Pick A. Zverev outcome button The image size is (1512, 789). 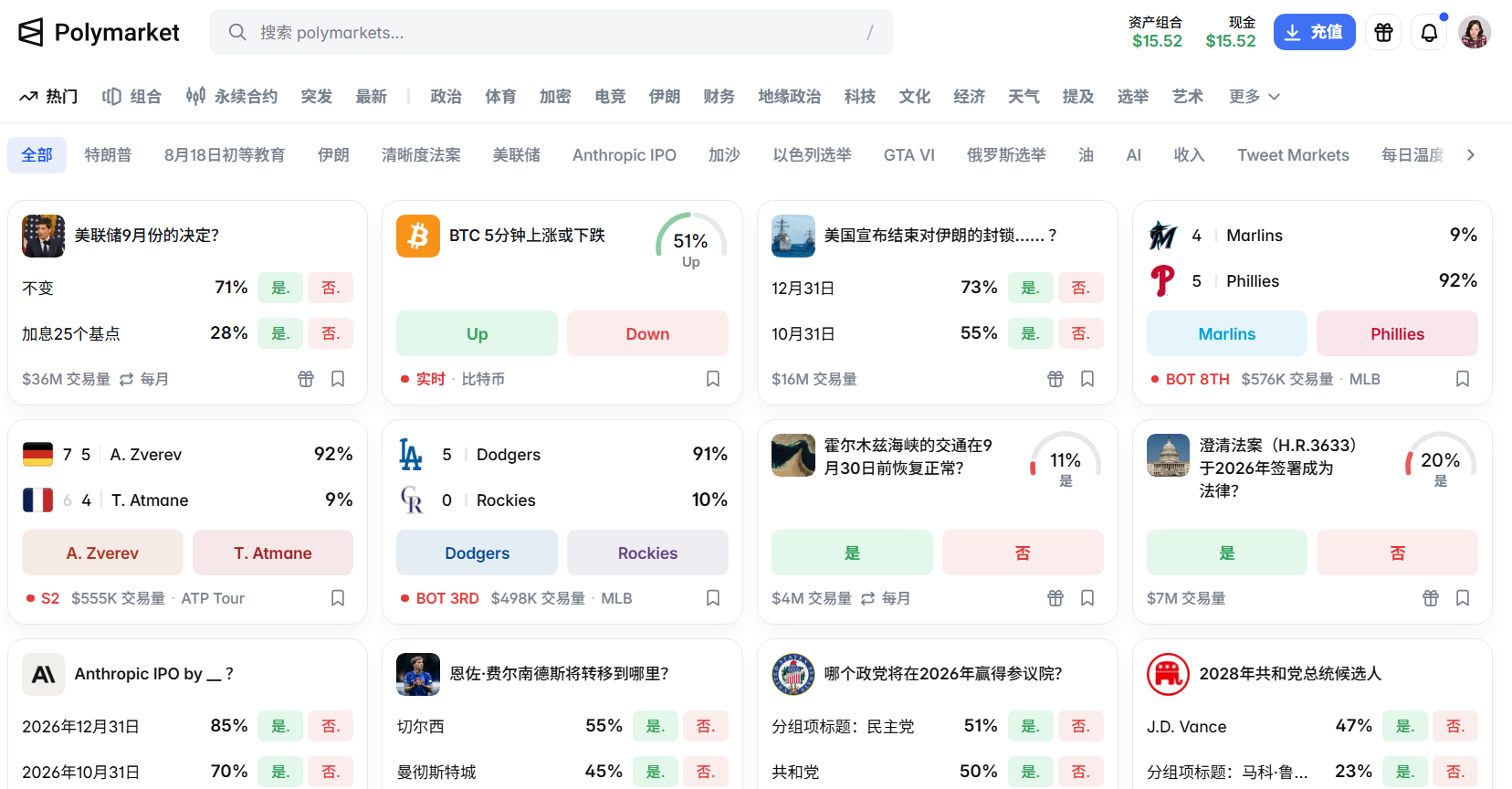[x=102, y=552]
